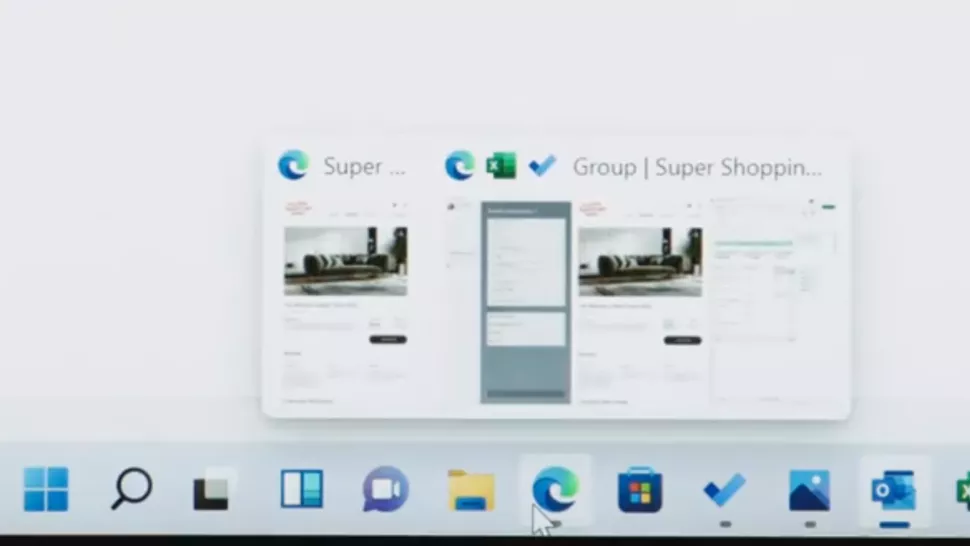Open taskbar Search magnifier
Screen dimensions: 970x546
click(x=131, y=488)
